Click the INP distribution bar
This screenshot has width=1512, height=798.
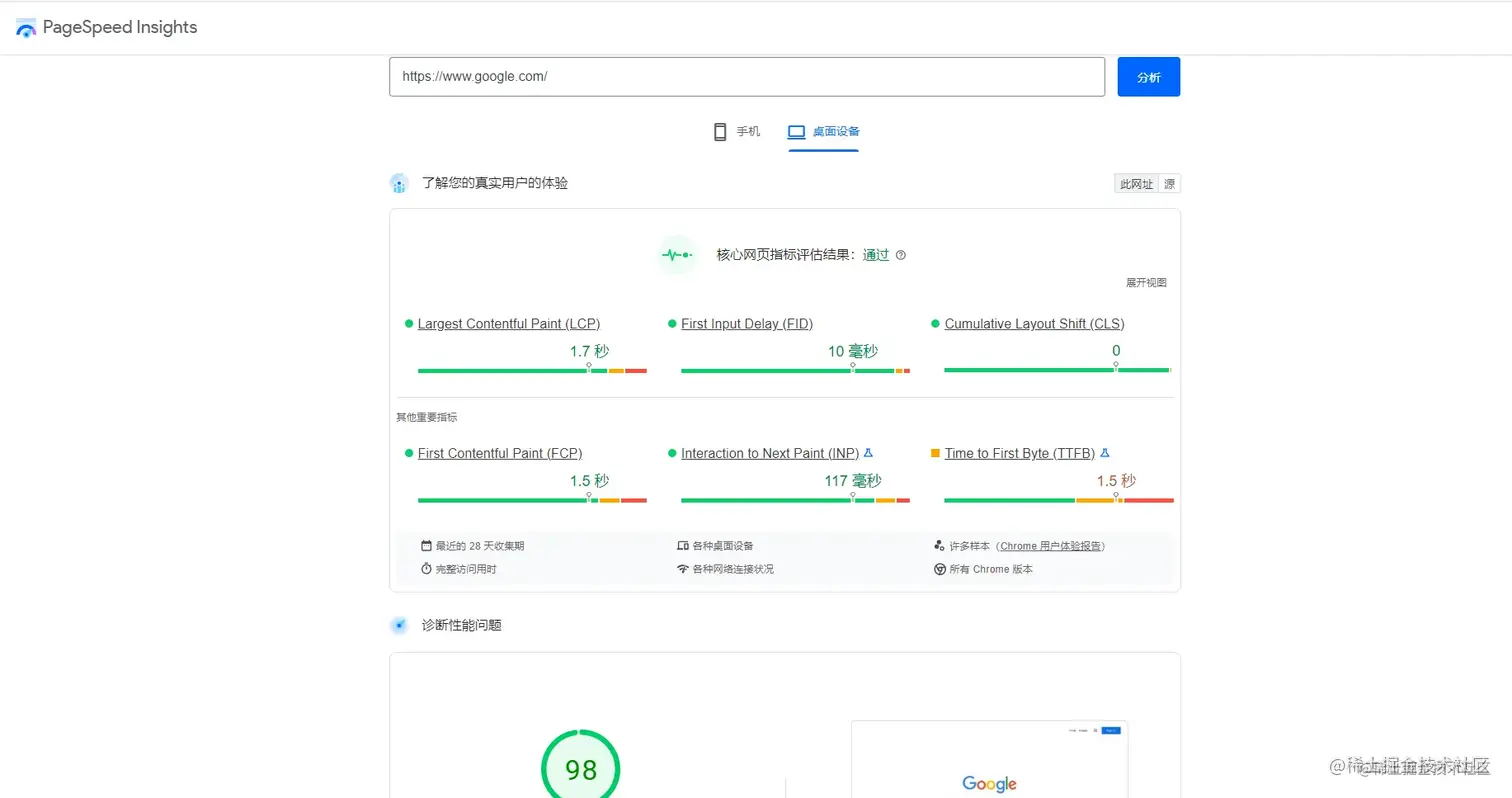[795, 500]
